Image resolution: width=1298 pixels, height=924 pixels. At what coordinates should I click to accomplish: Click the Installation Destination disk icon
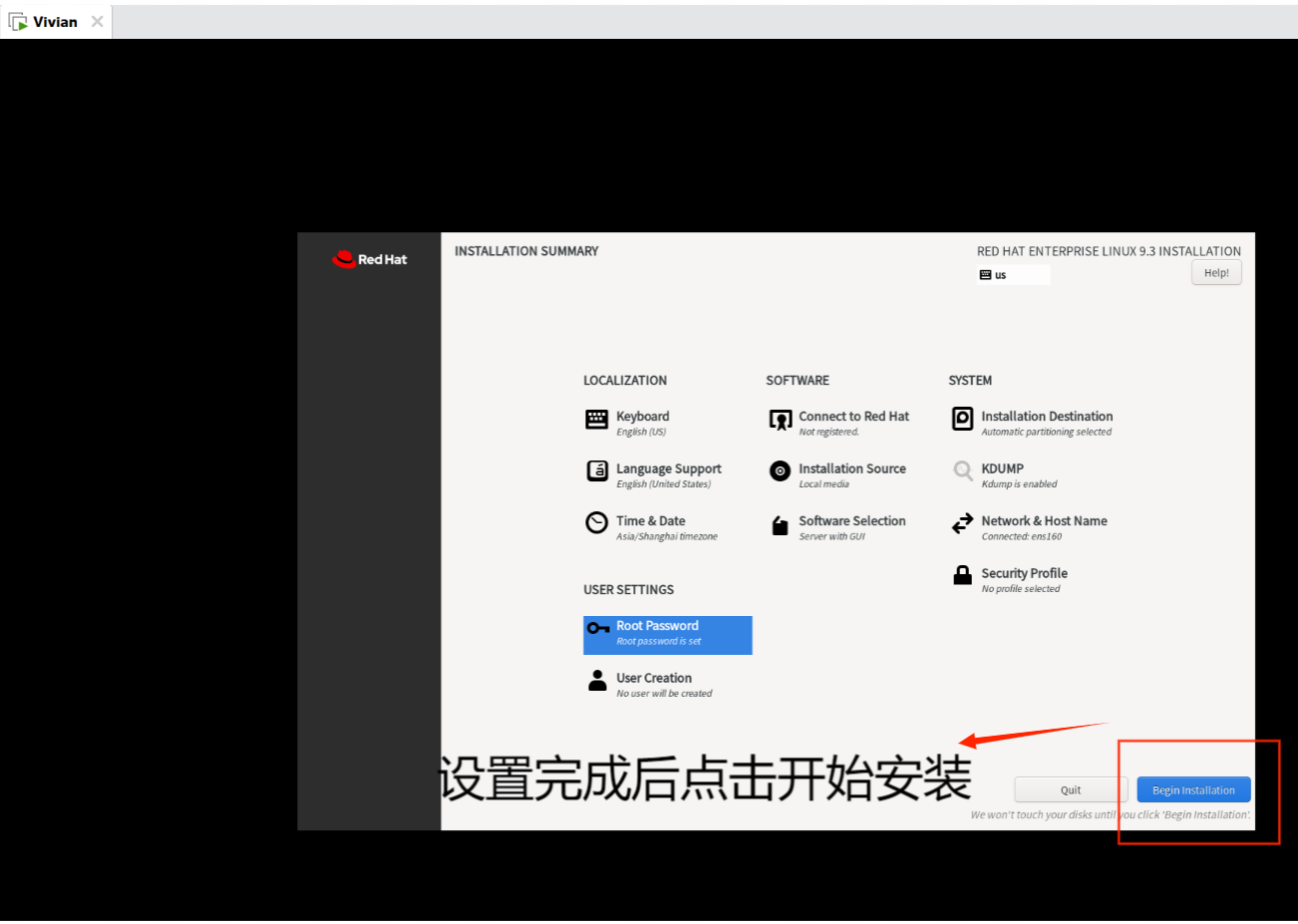click(x=962, y=419)
